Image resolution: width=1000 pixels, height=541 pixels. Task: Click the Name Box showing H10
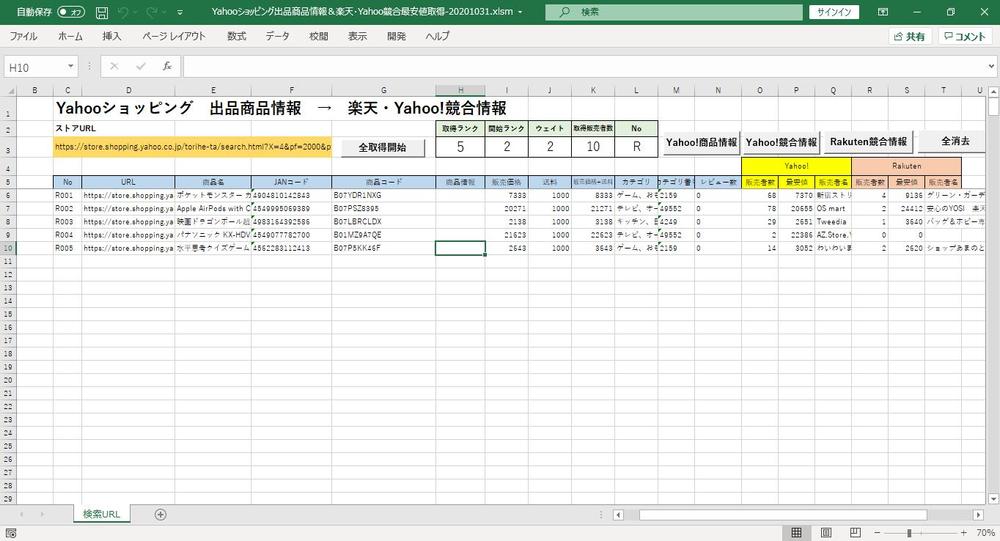pyautogui.click(x=34, y=67)
